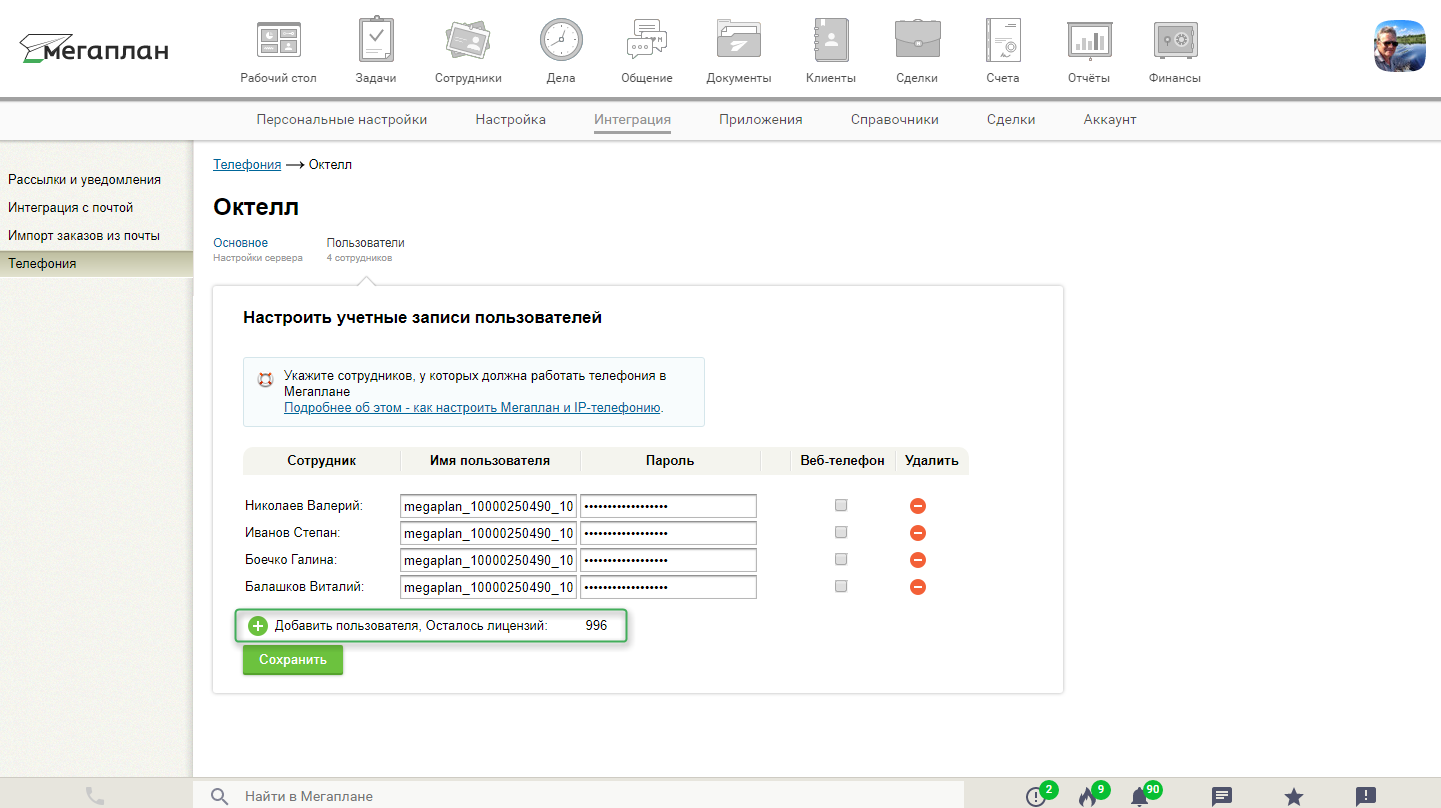This screenshot has height=808, width=1441.
Task: Open Справочники menu item
Action: [x=895, y=119]
